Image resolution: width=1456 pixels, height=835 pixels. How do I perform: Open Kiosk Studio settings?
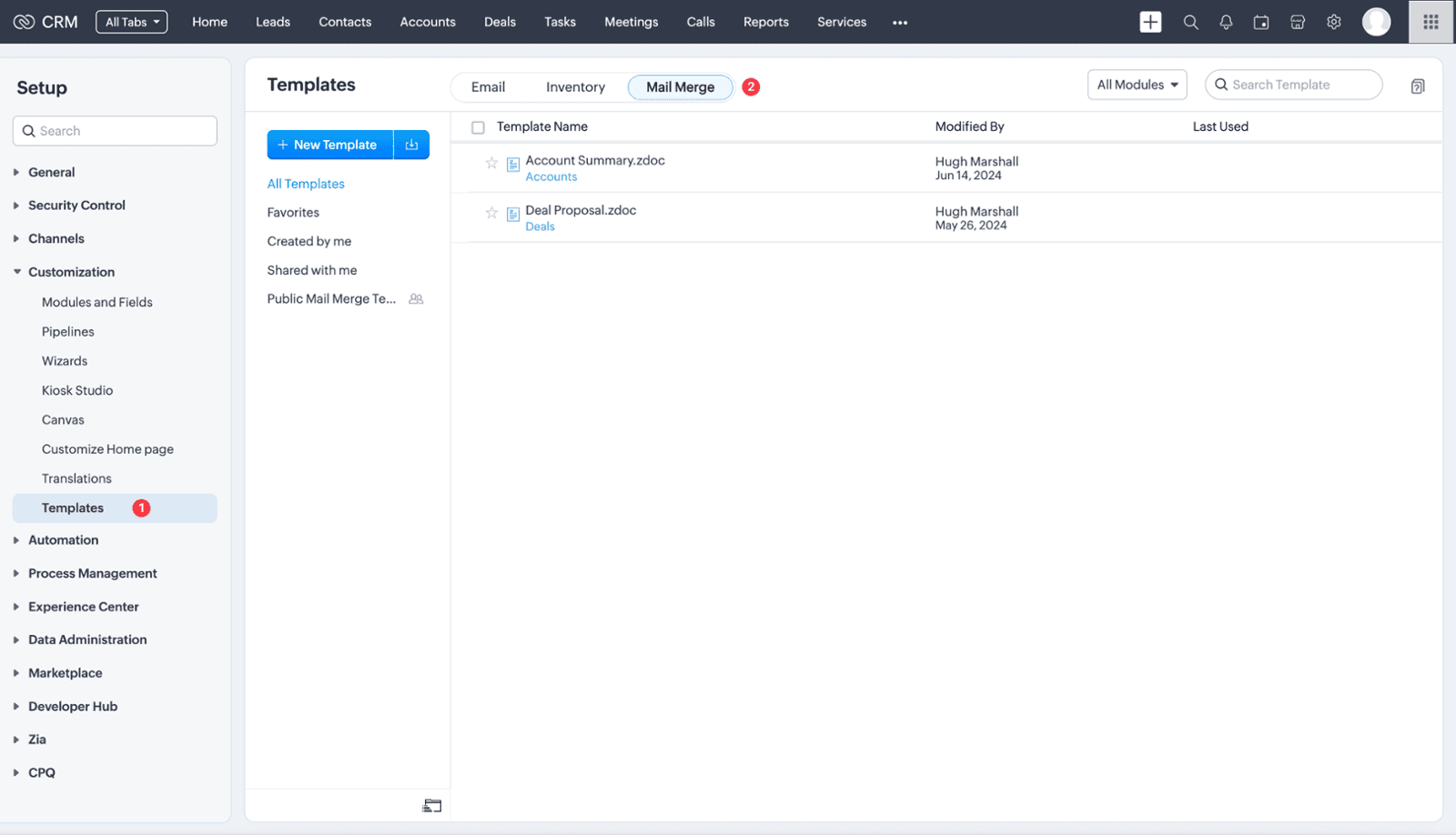(77, 390)
